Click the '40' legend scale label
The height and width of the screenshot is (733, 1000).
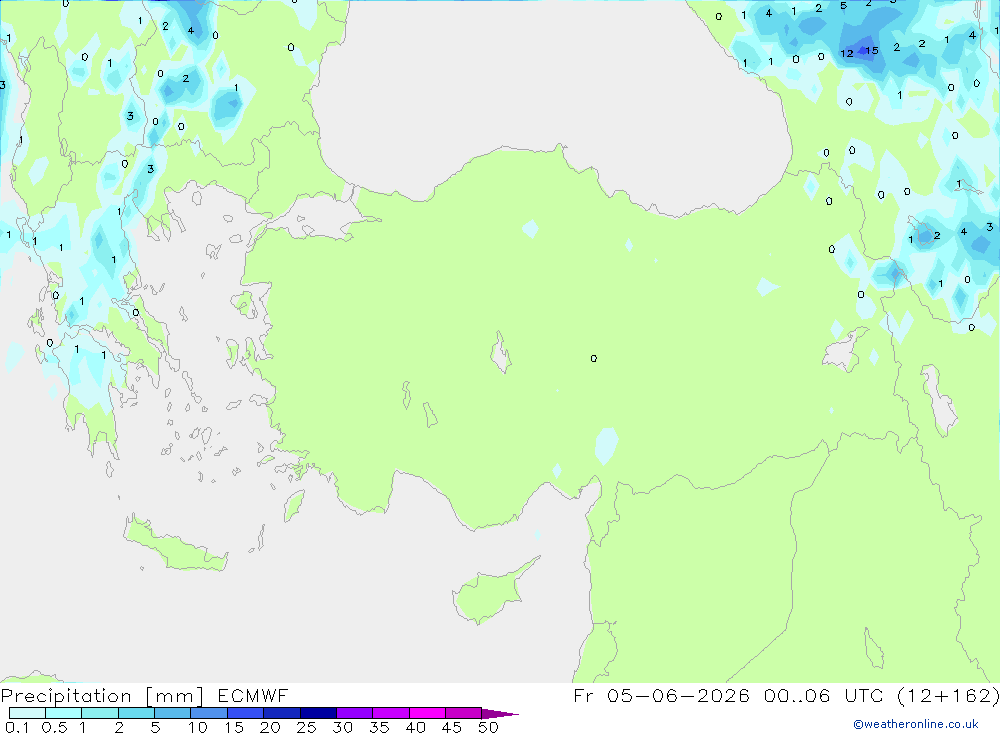tap(415, 727)
